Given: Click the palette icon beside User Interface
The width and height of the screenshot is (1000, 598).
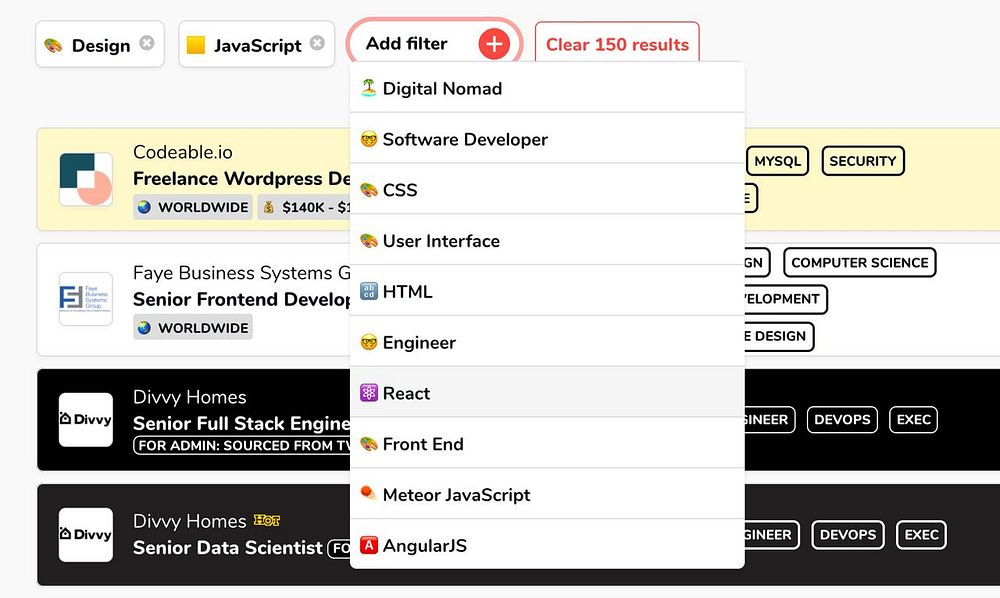Looking at the screenshot, I should coord(369,241).
